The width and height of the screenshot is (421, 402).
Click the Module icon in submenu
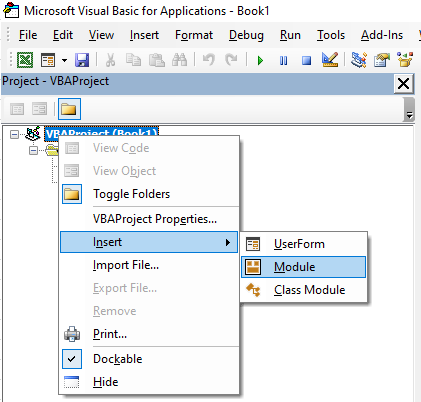(253, 267)
